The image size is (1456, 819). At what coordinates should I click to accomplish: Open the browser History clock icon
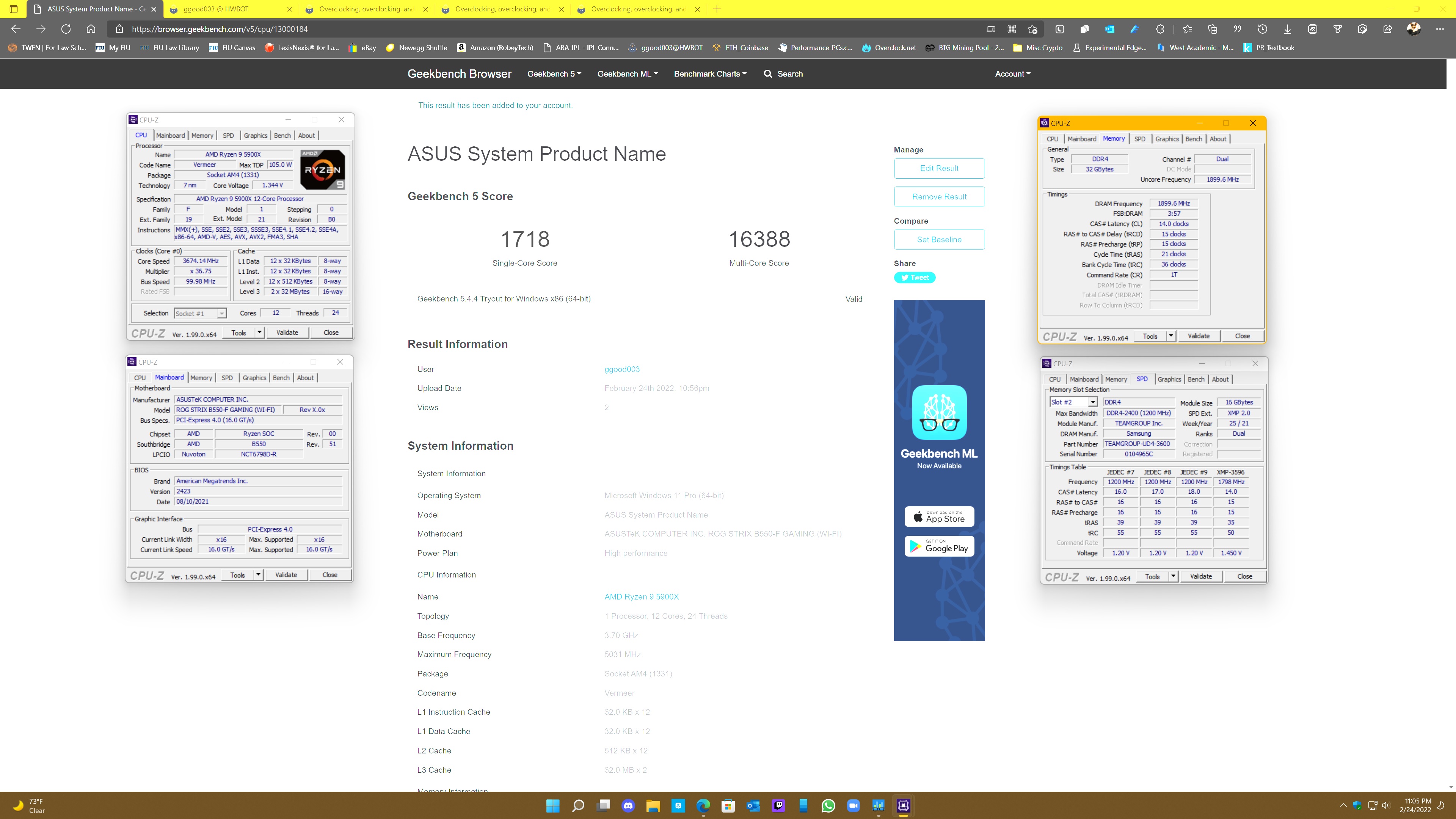[1262, 29]
